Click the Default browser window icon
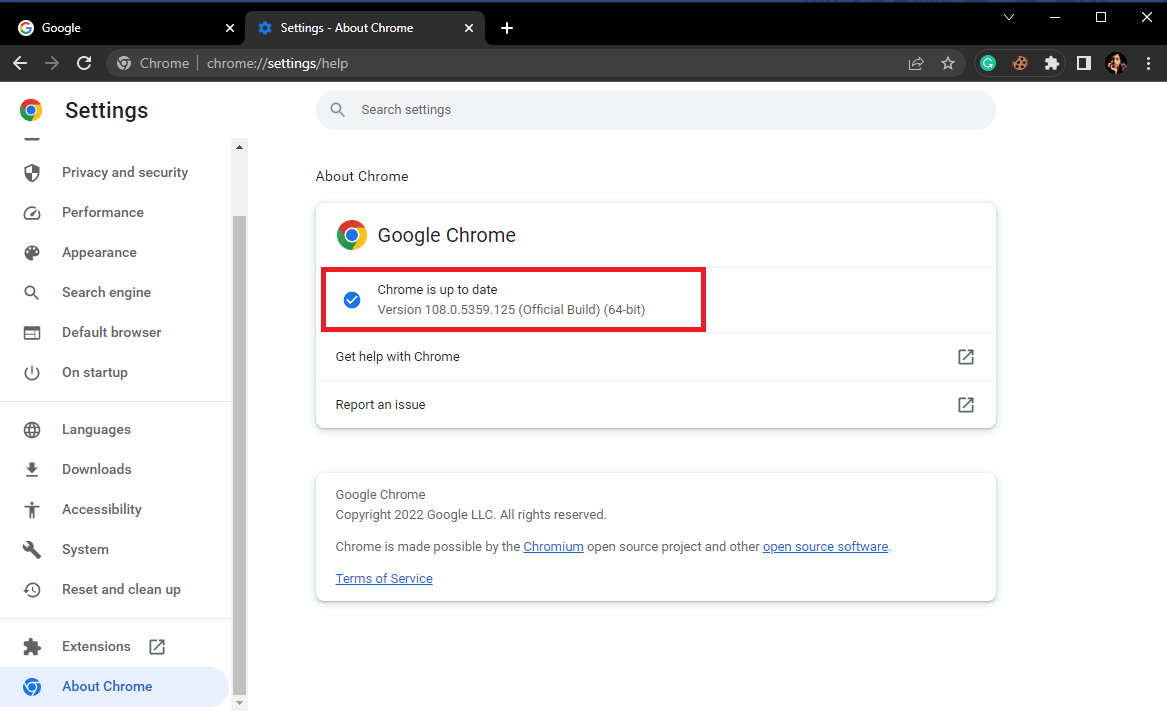 pos(32,333)
